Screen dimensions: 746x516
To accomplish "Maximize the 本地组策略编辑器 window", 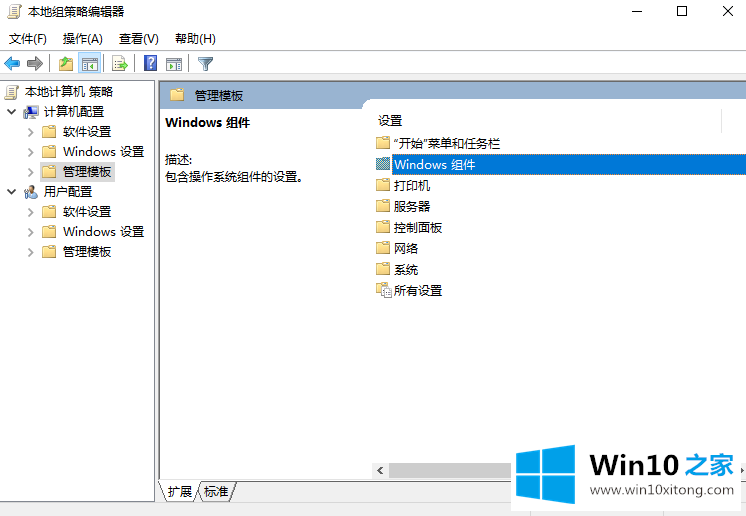I will click(682, 11).
